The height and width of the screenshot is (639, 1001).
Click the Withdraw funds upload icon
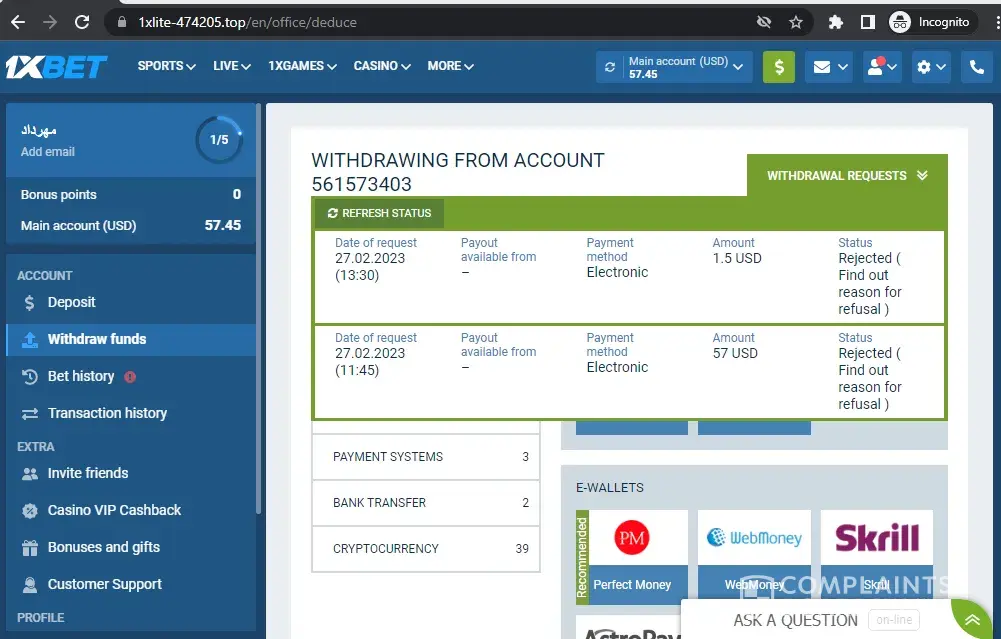click(x=30, y=340)
